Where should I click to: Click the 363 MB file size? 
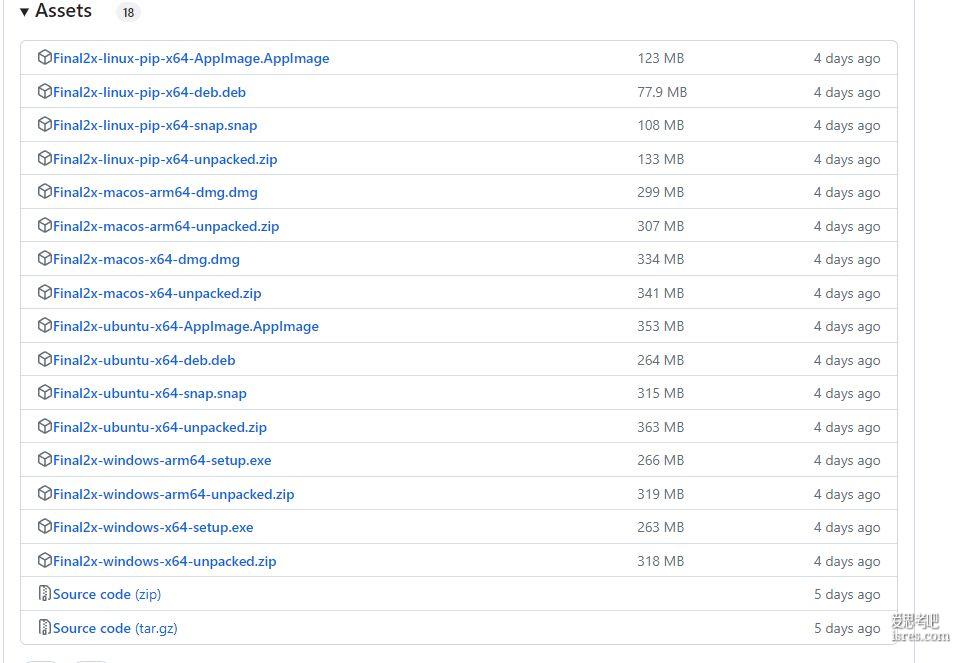(660, 428)
